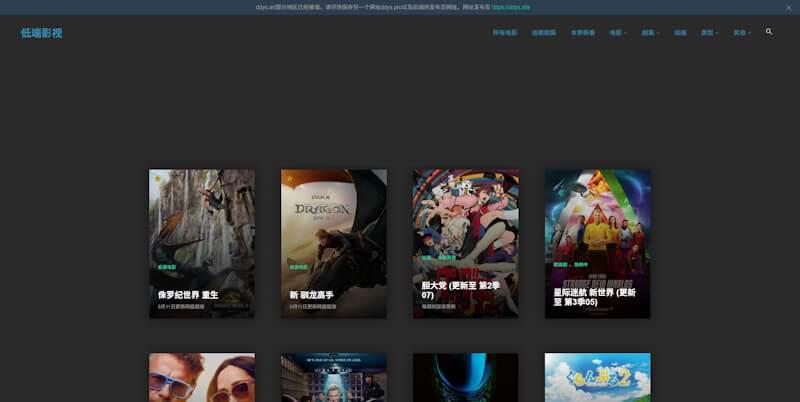Open the blue sky anime poster with 2
The width and height of the screenshot is (800, 402).
coord(597,378)
